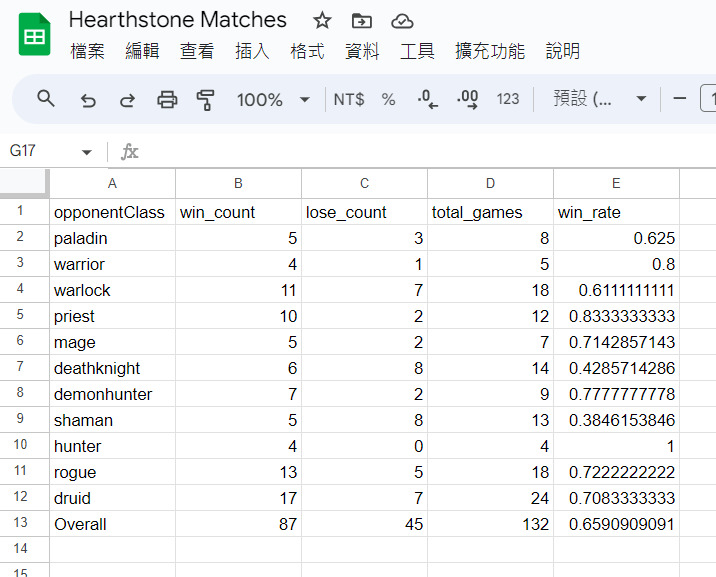Select the Overall total 132 cell
This screenshot has height=577, width=716.
pyautogui.click(x=490, y=524)
